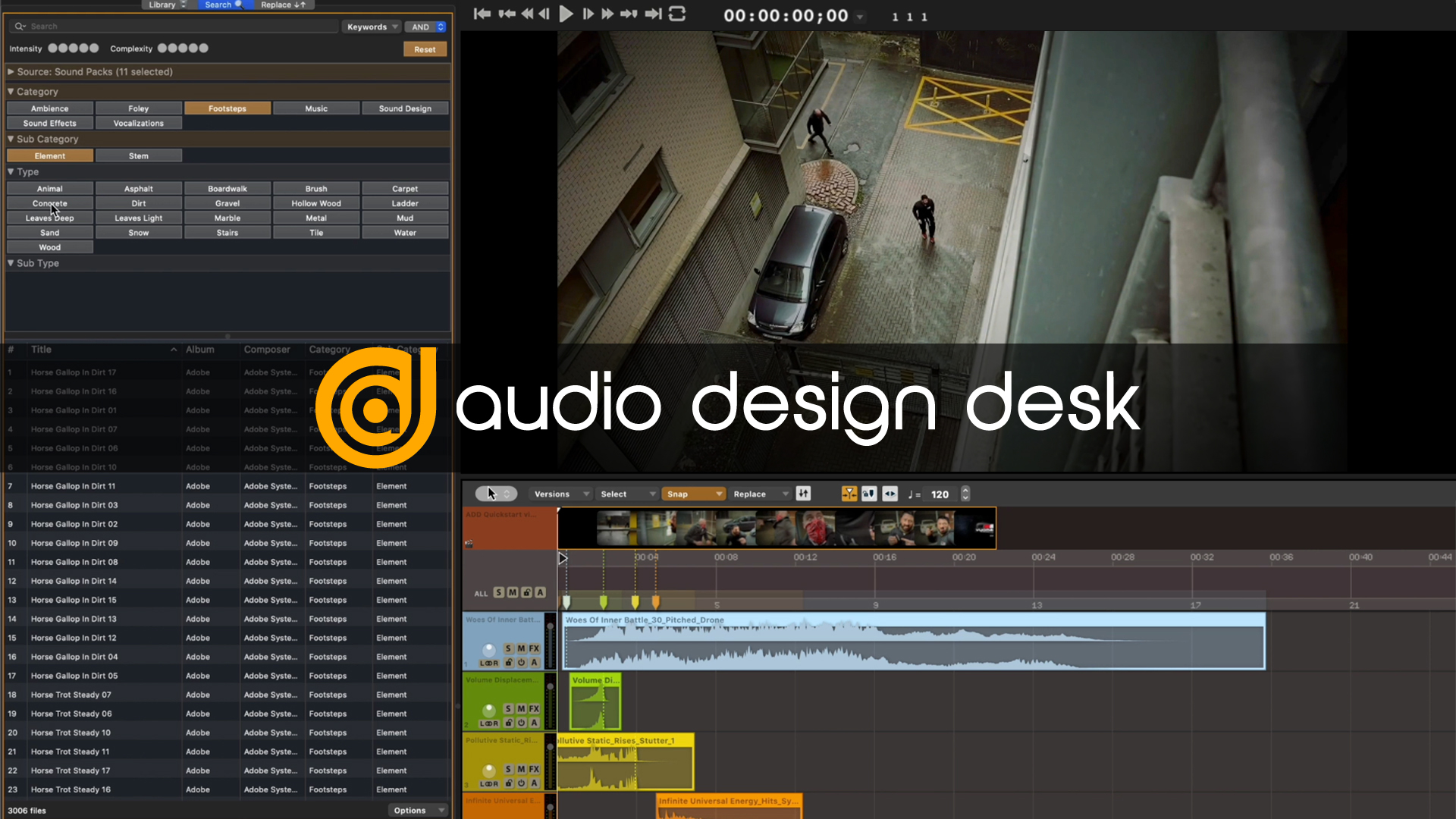1456x819 pixels.
Task: Step back one frame
Action: [x=544, y=14]
